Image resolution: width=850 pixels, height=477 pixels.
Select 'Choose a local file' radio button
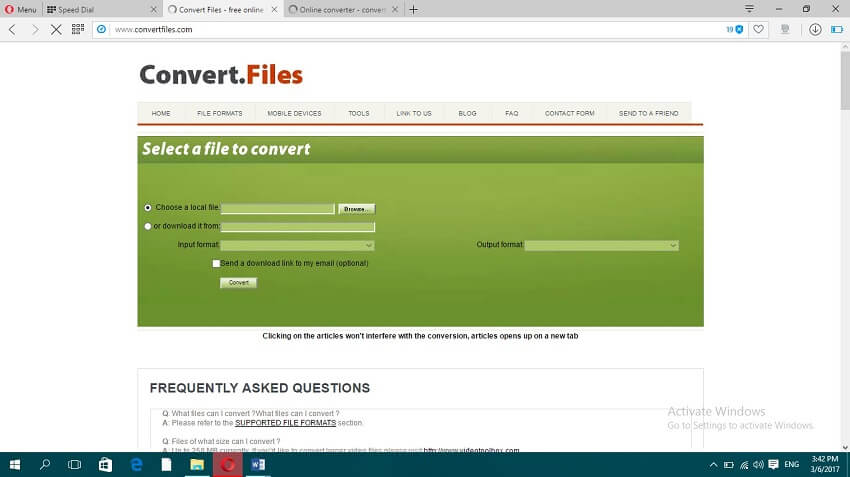pyautogui.click(x=148, y=208)
